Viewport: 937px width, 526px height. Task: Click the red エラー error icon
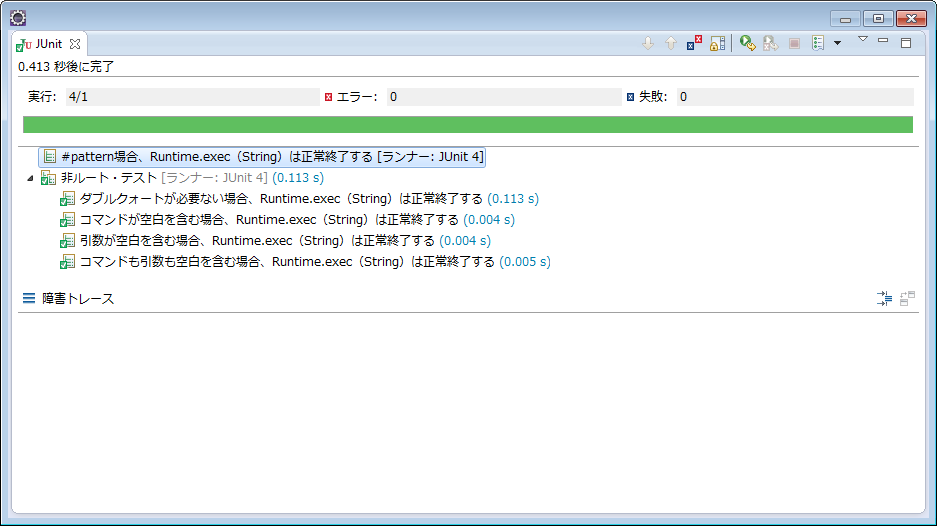point(328,97)
